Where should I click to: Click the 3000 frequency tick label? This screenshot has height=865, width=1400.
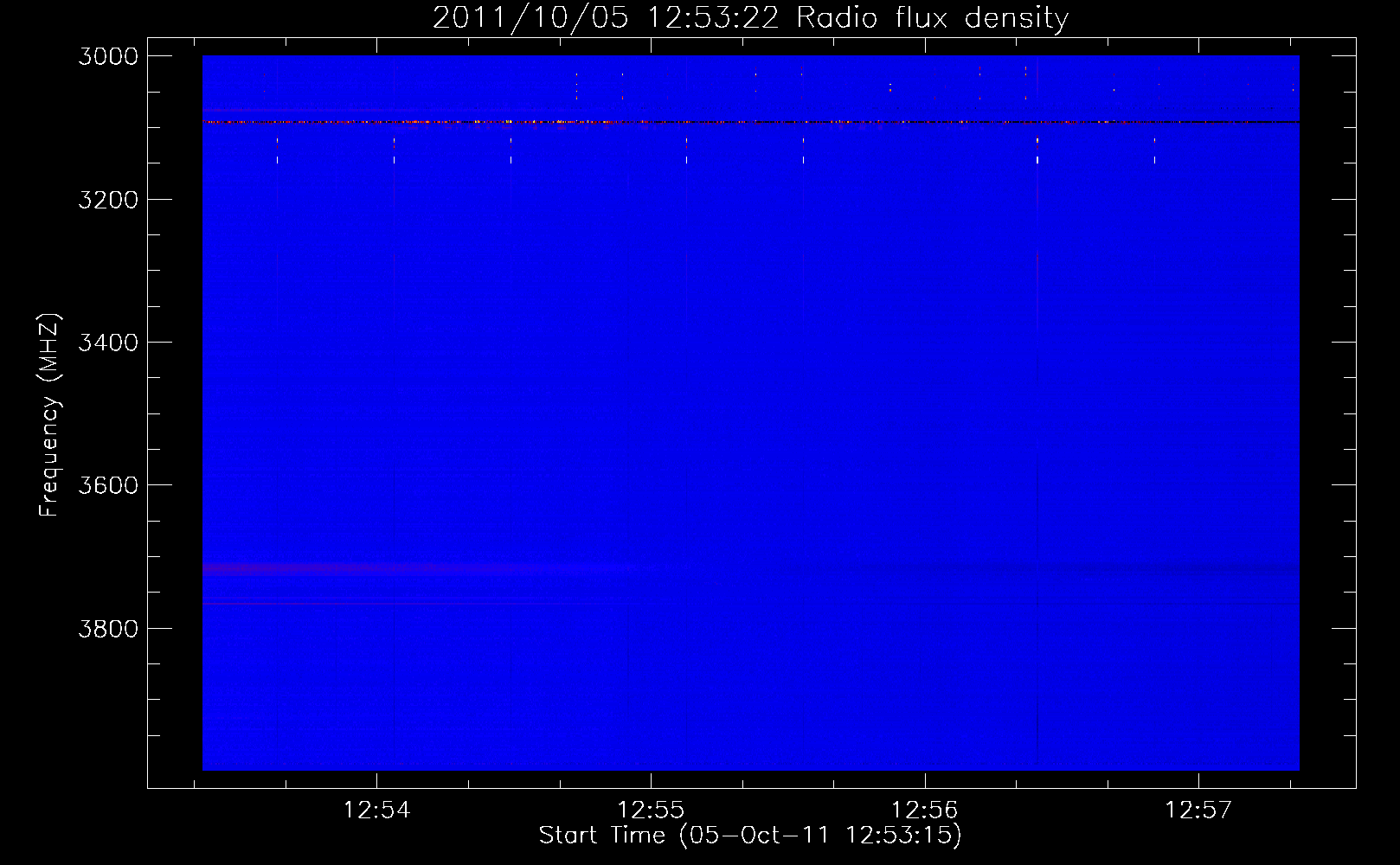coord(108,56)
